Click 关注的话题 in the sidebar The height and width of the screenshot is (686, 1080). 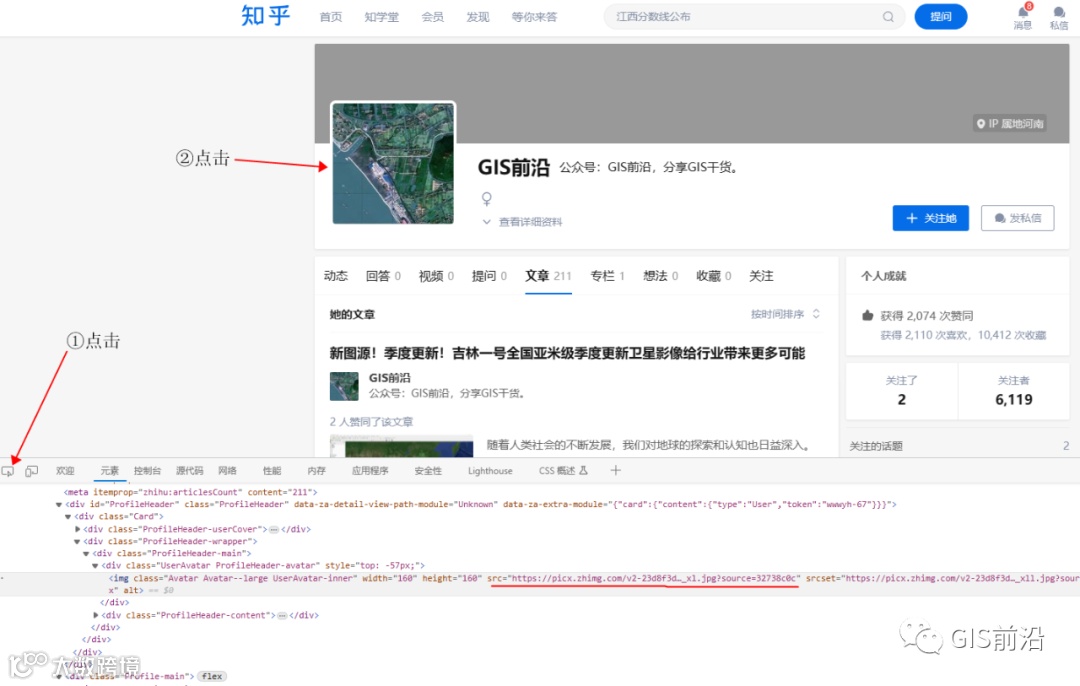point(875,446)
